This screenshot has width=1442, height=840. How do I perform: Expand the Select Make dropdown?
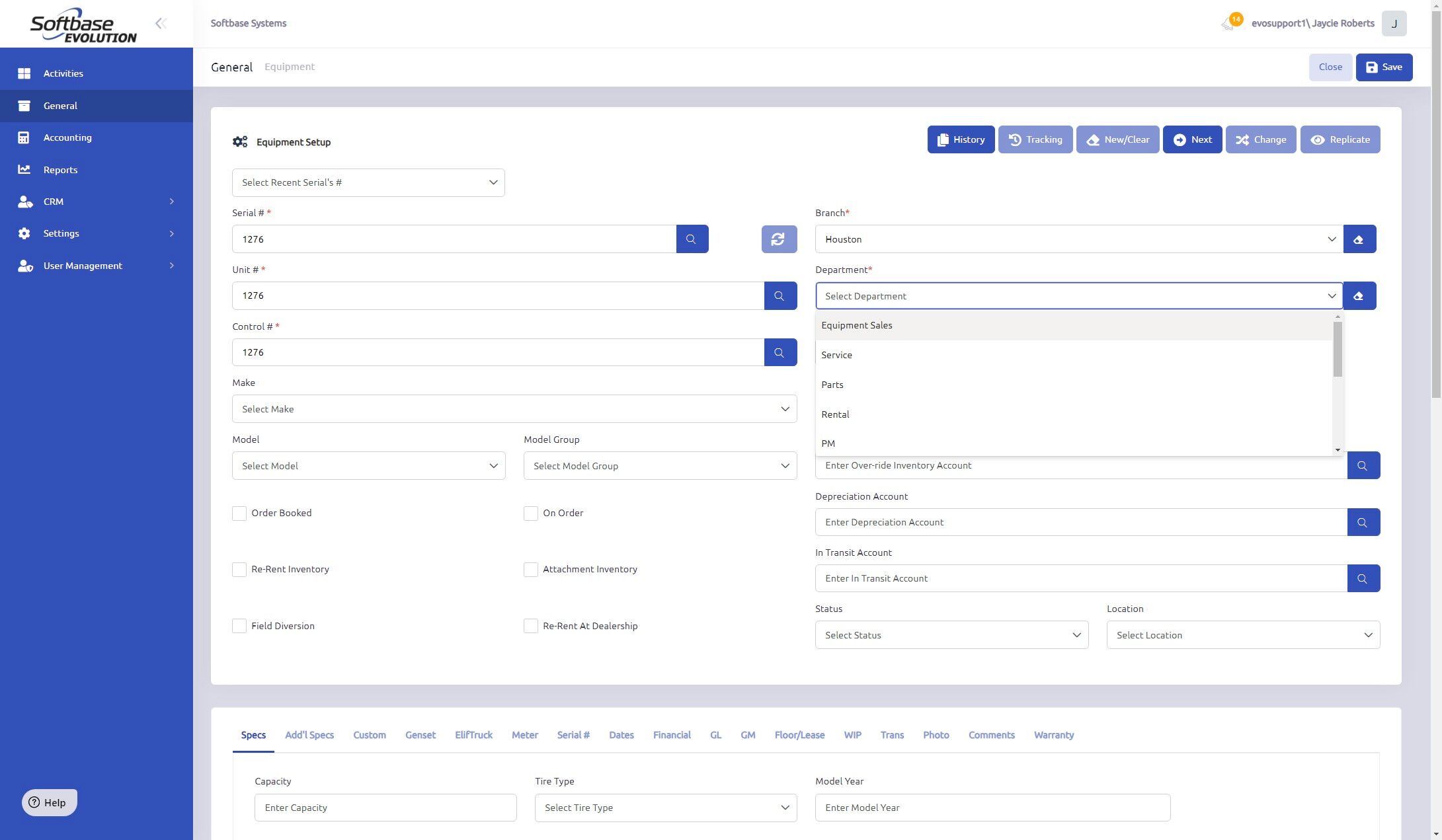514,409
